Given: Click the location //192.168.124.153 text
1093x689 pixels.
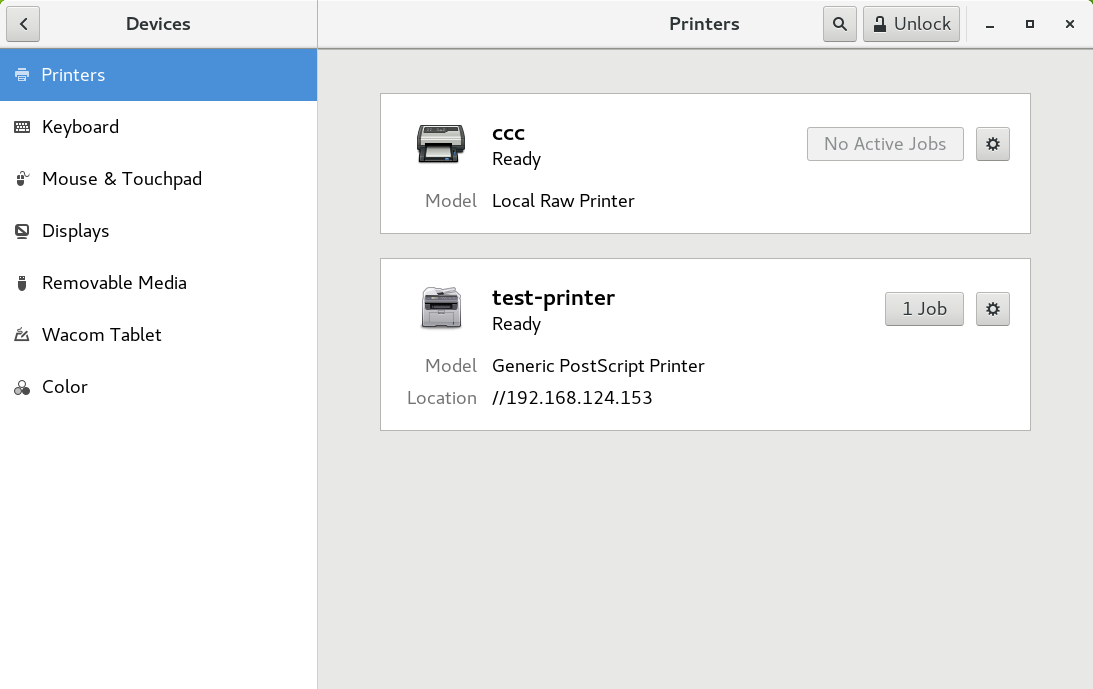Looking at the screenshot, I should click(x=572, y=398).
